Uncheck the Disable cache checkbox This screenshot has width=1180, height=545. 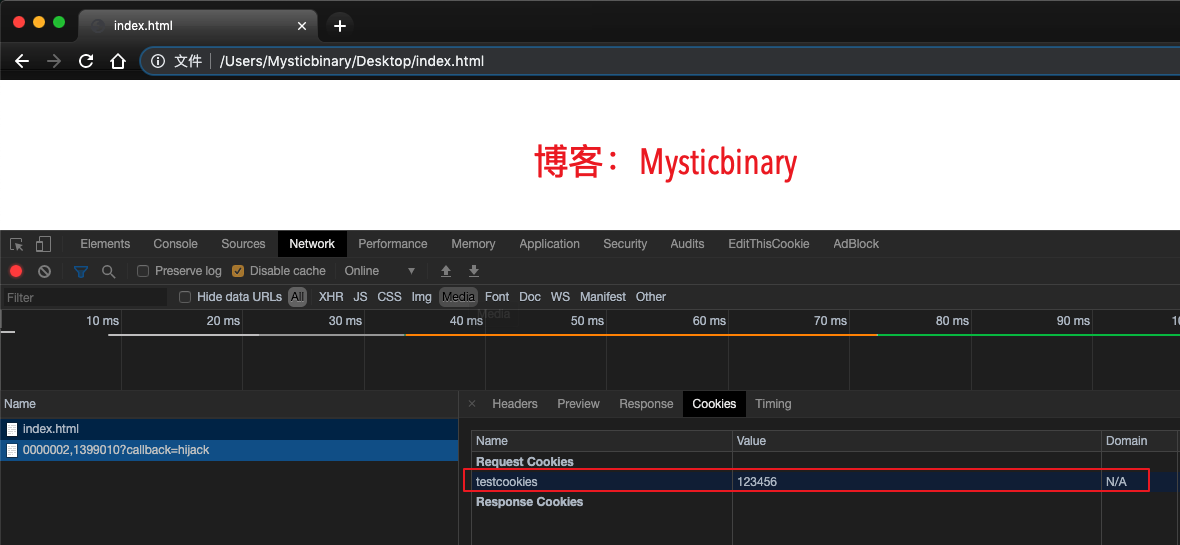pos(238,271)
